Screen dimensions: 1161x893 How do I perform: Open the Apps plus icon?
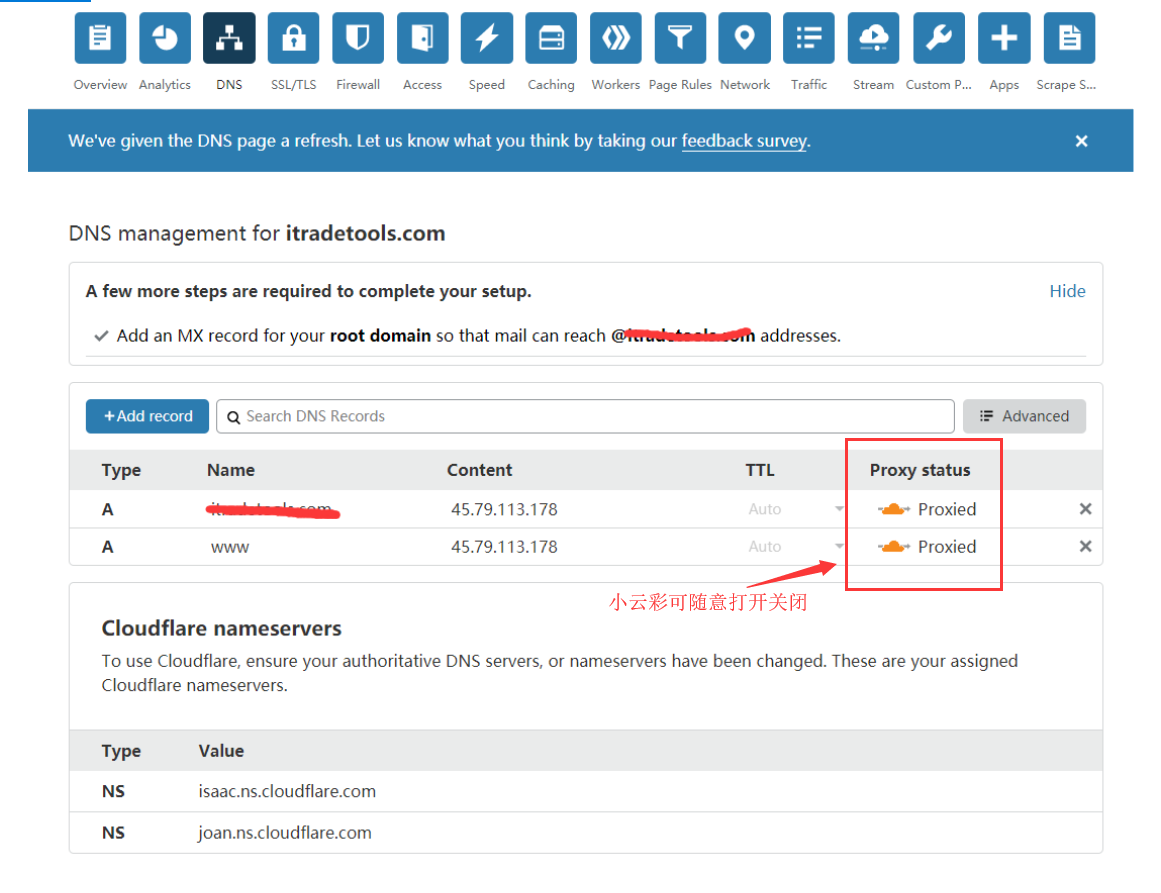[1004, 38]
